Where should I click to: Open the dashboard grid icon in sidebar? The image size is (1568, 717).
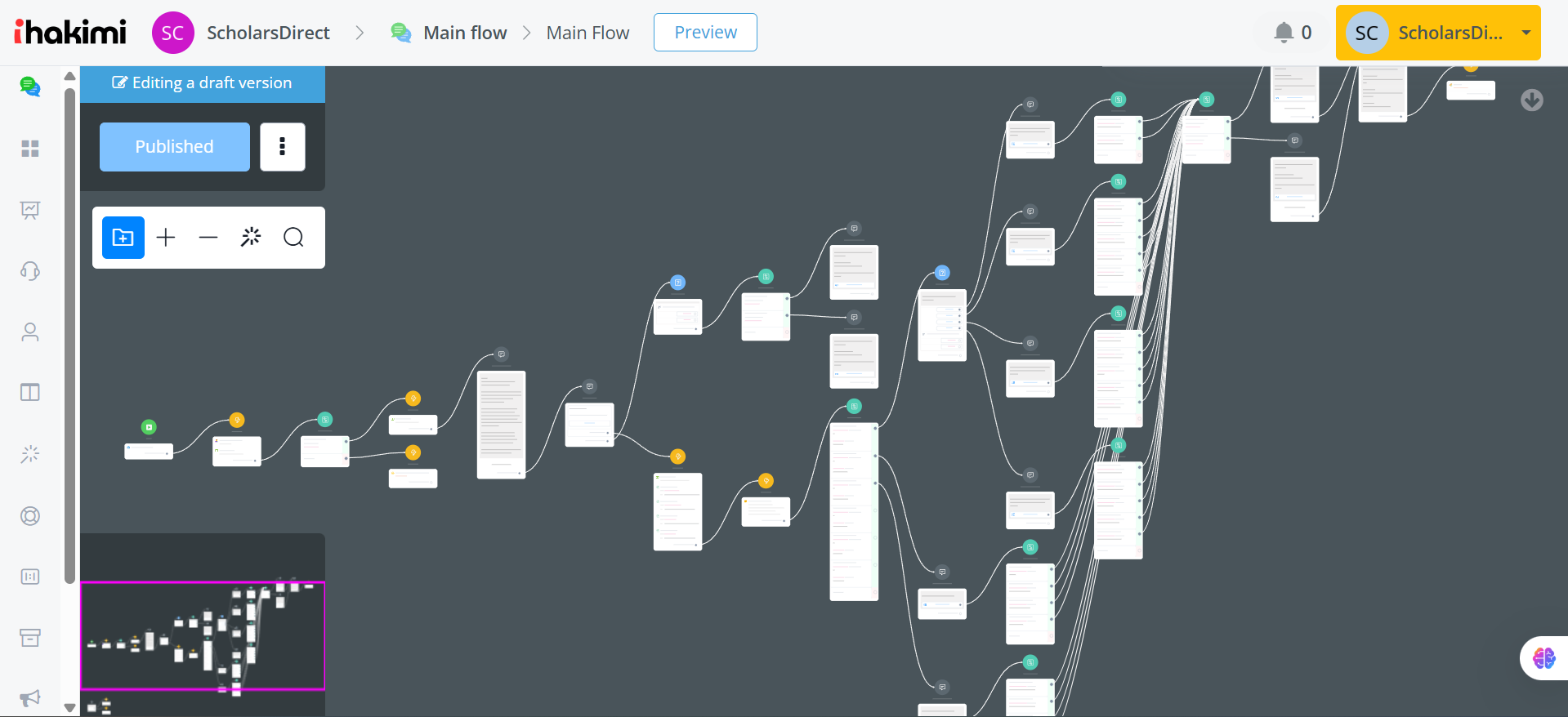(30, 149)
